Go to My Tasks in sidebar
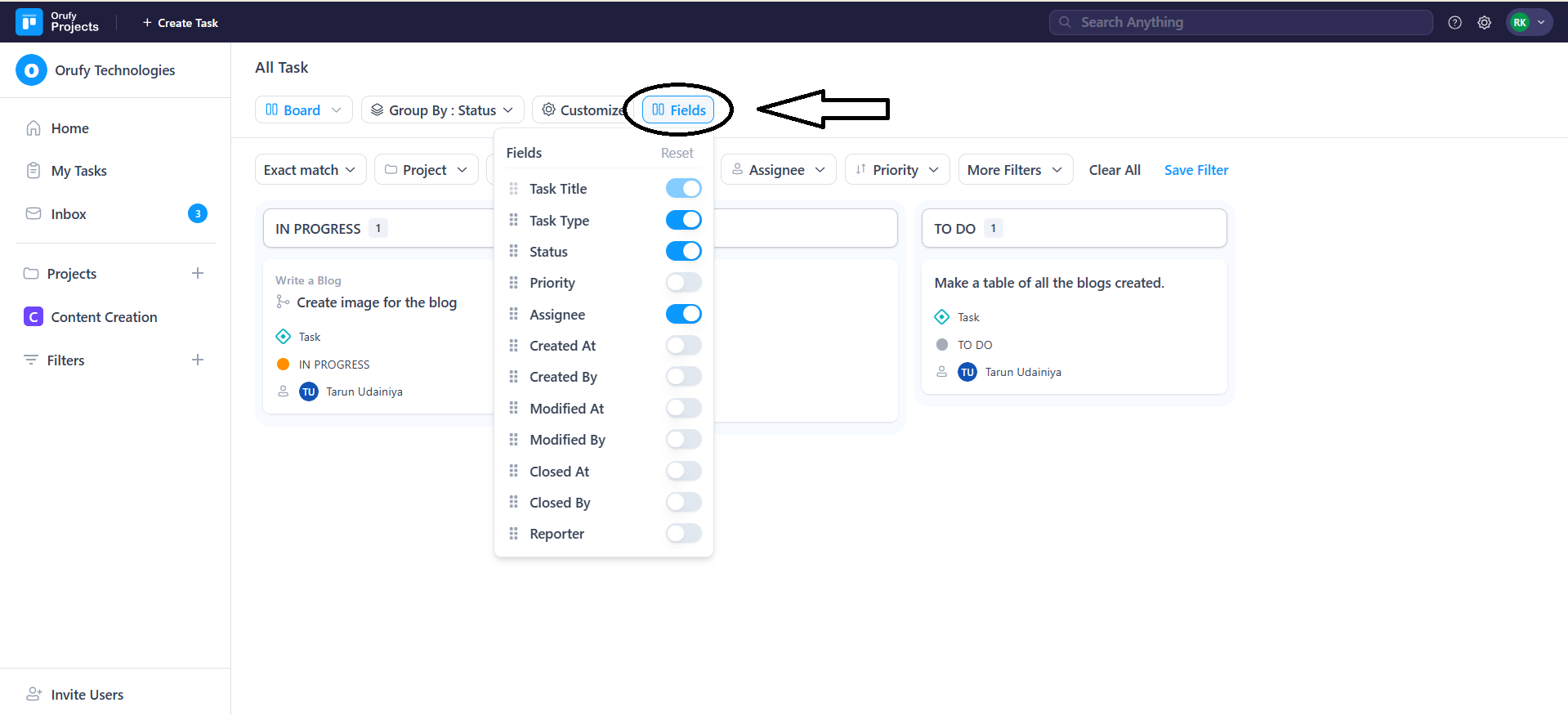1568x716 pixels. pyautogui.click(x=78, y=171)
